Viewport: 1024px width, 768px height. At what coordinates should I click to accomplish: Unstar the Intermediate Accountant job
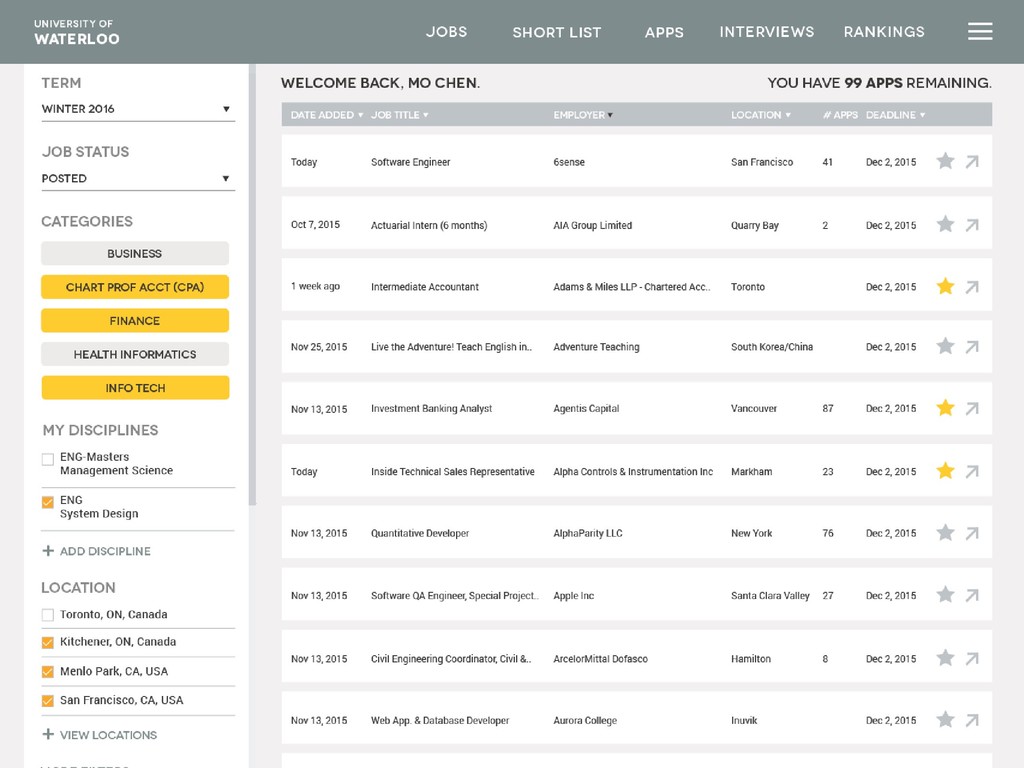[945, 286]
